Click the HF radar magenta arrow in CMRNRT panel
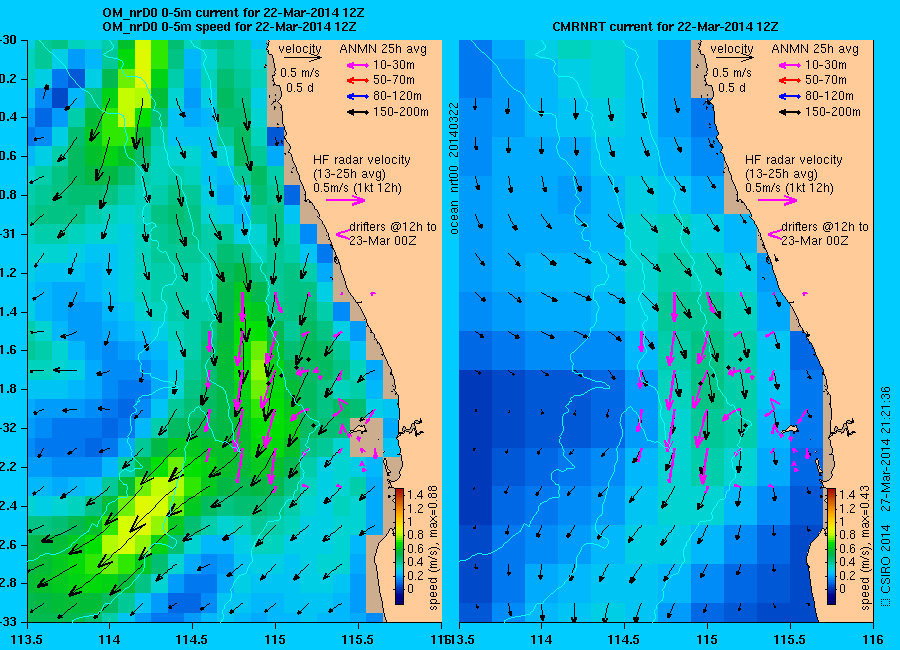The height and width of the screenshot is (650, 900). tap(778, 200)
